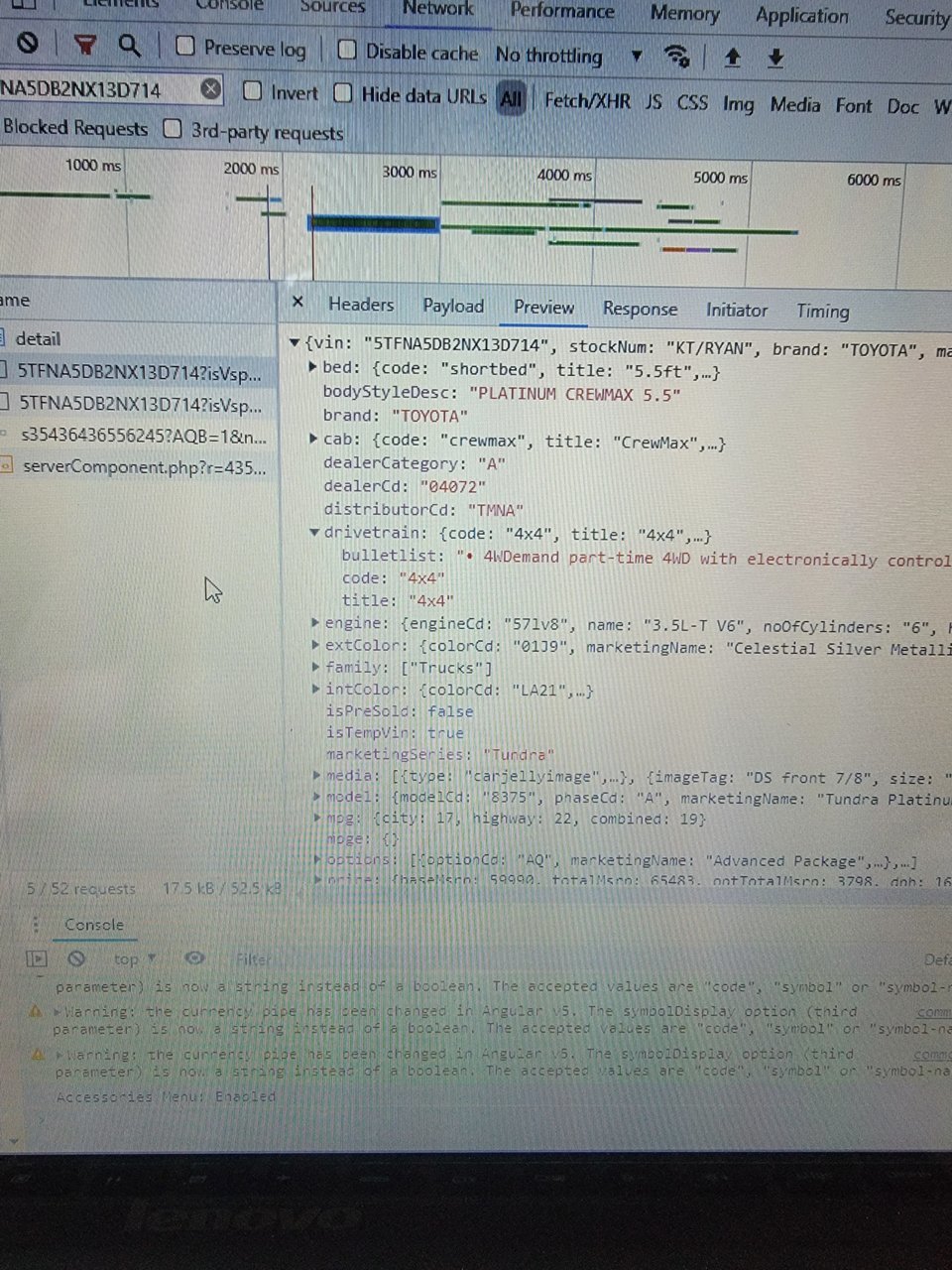The image size is (952, 1270).
Task: Expand the bed object node
Action: pos(313,367)
